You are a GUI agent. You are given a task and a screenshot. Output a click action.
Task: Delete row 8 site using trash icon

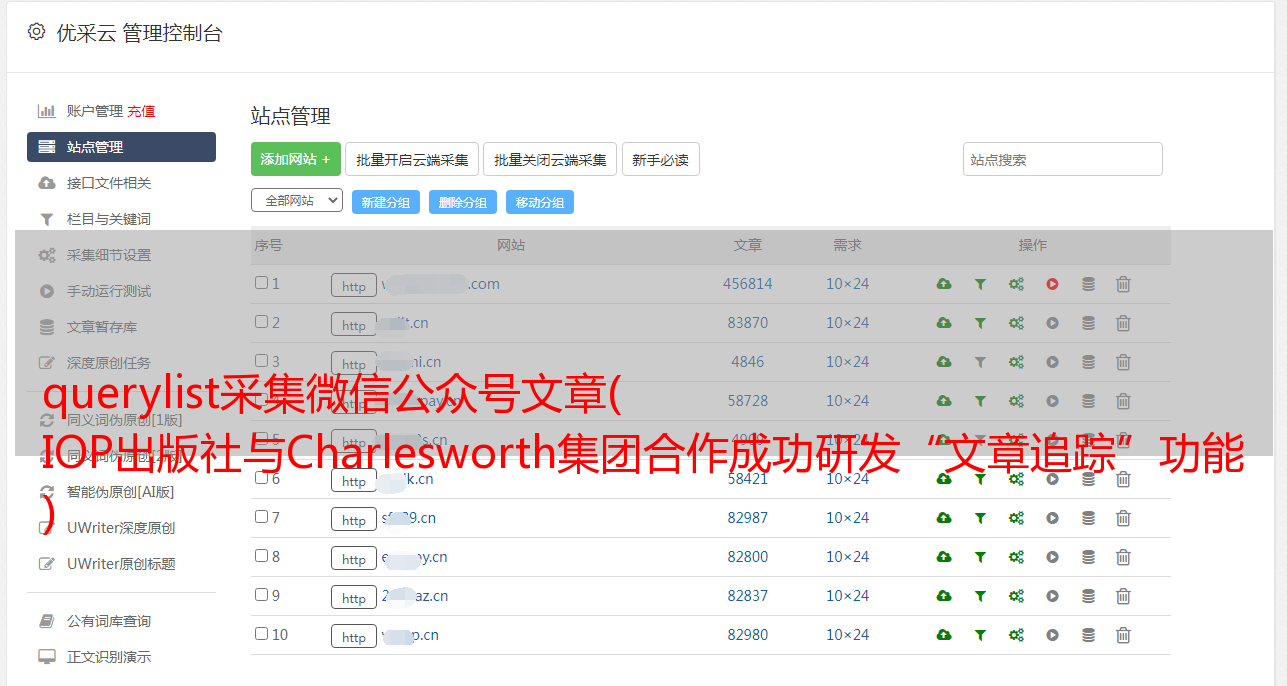(1123, 557)
